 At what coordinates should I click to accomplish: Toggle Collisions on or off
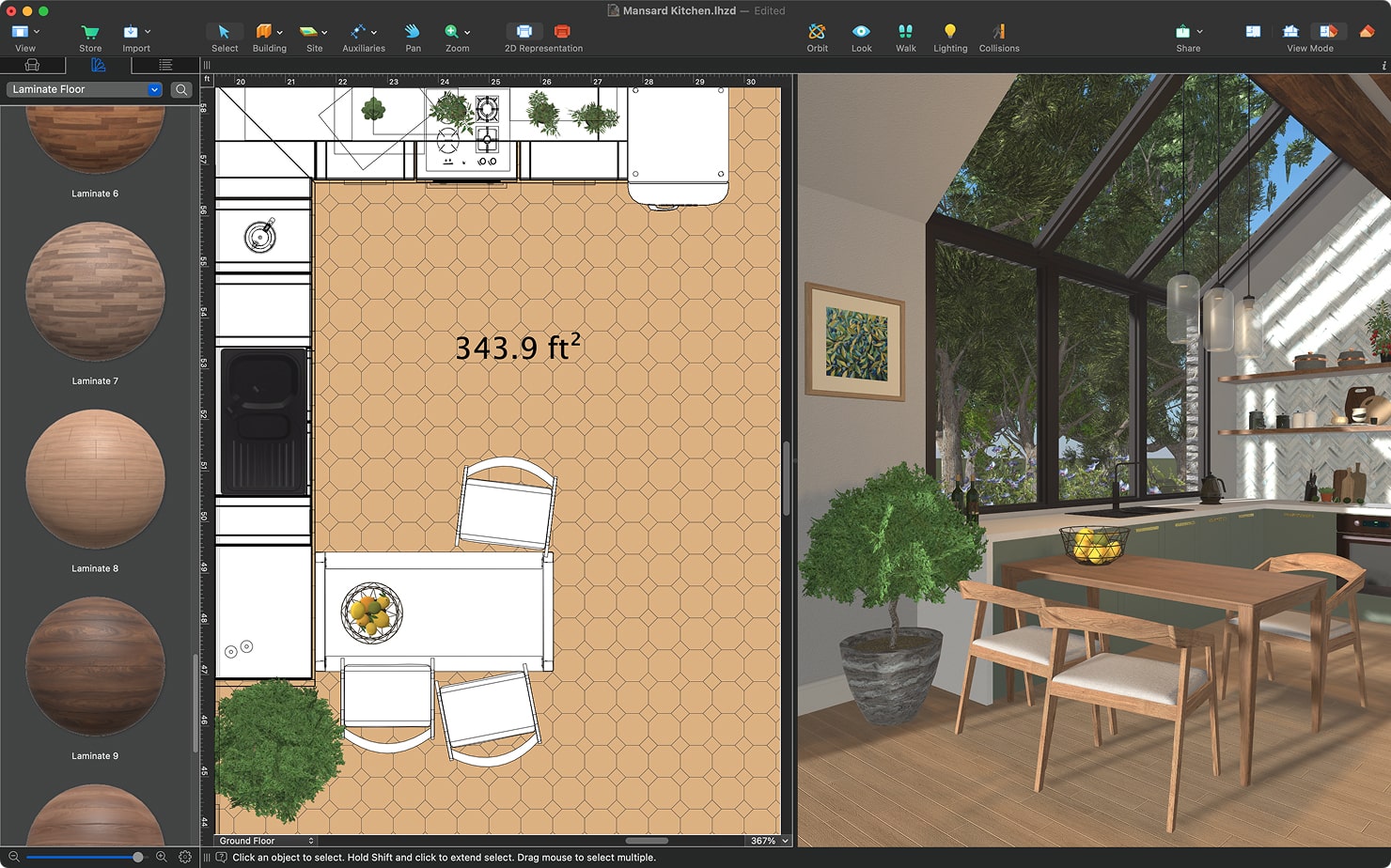tap(998, 32)
